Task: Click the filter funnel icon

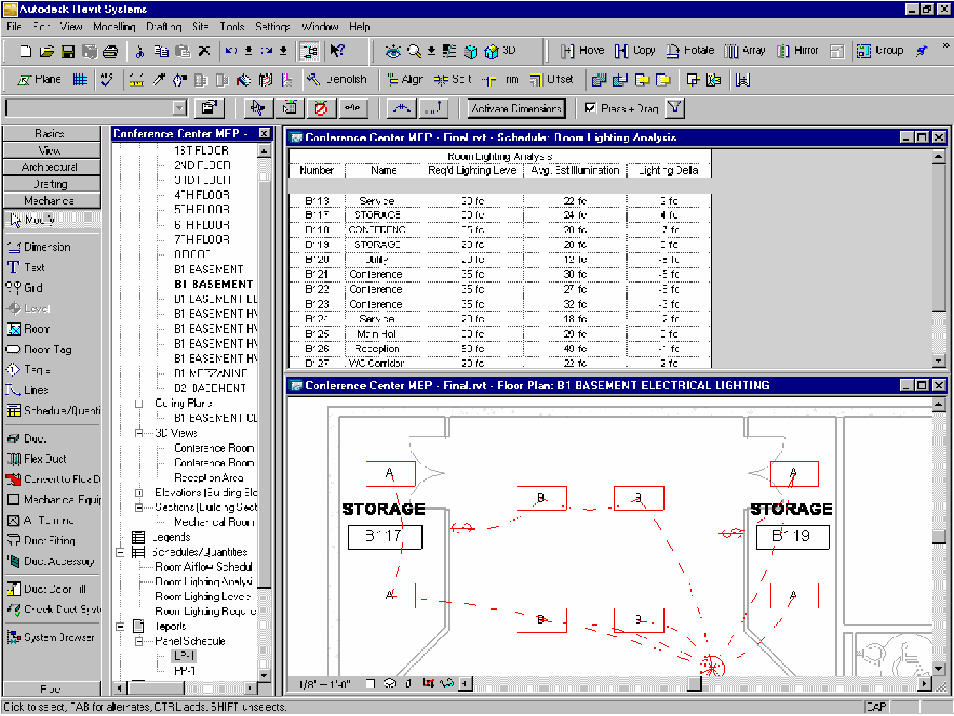Action: (x=675, y=108)
